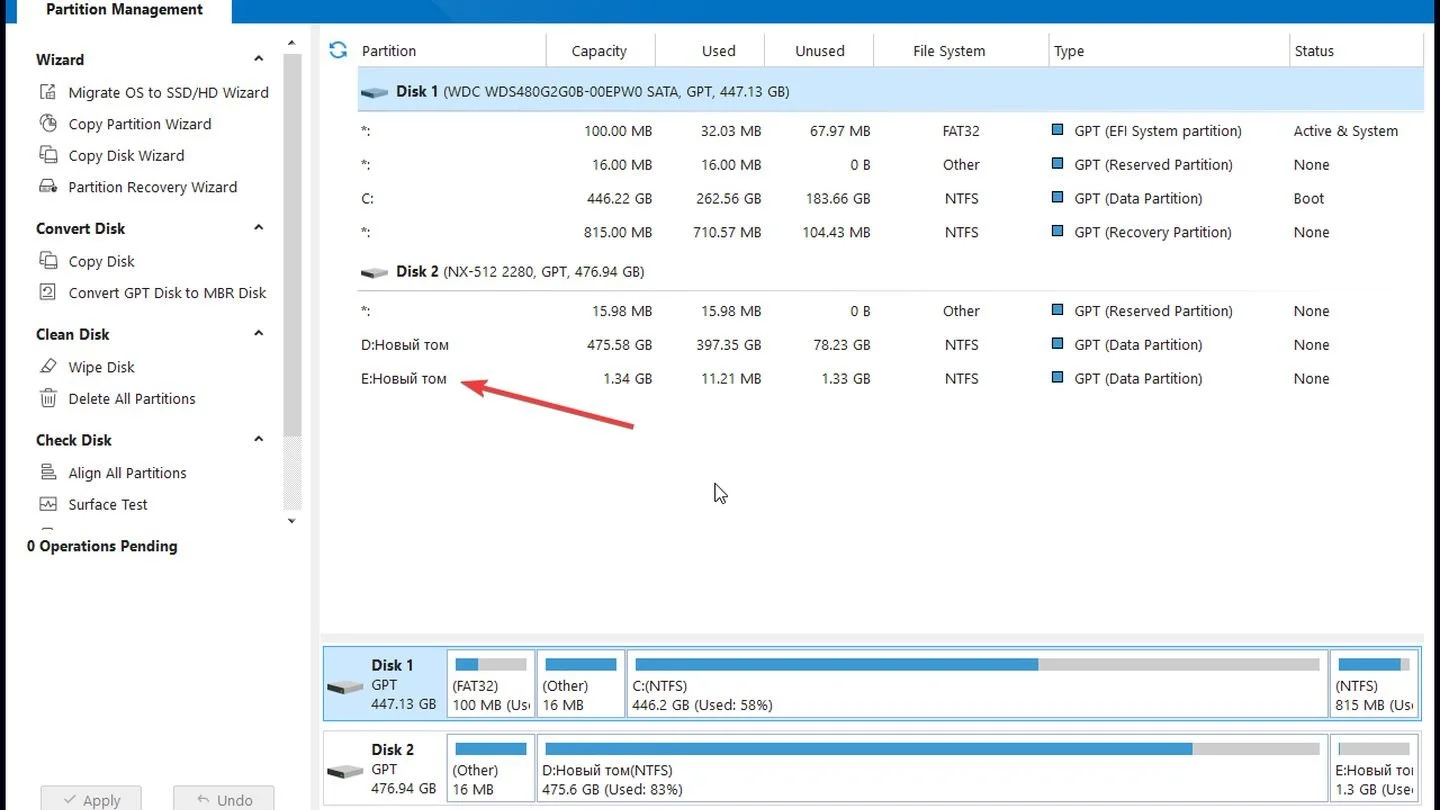Click the Partition Recovery Wizard icon
Image resolution: width=1440 pixels, height=810 pixels.
click(47, 187)
